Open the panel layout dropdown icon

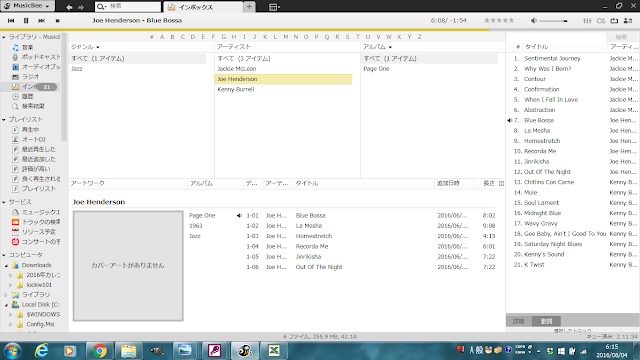point(274,7)
